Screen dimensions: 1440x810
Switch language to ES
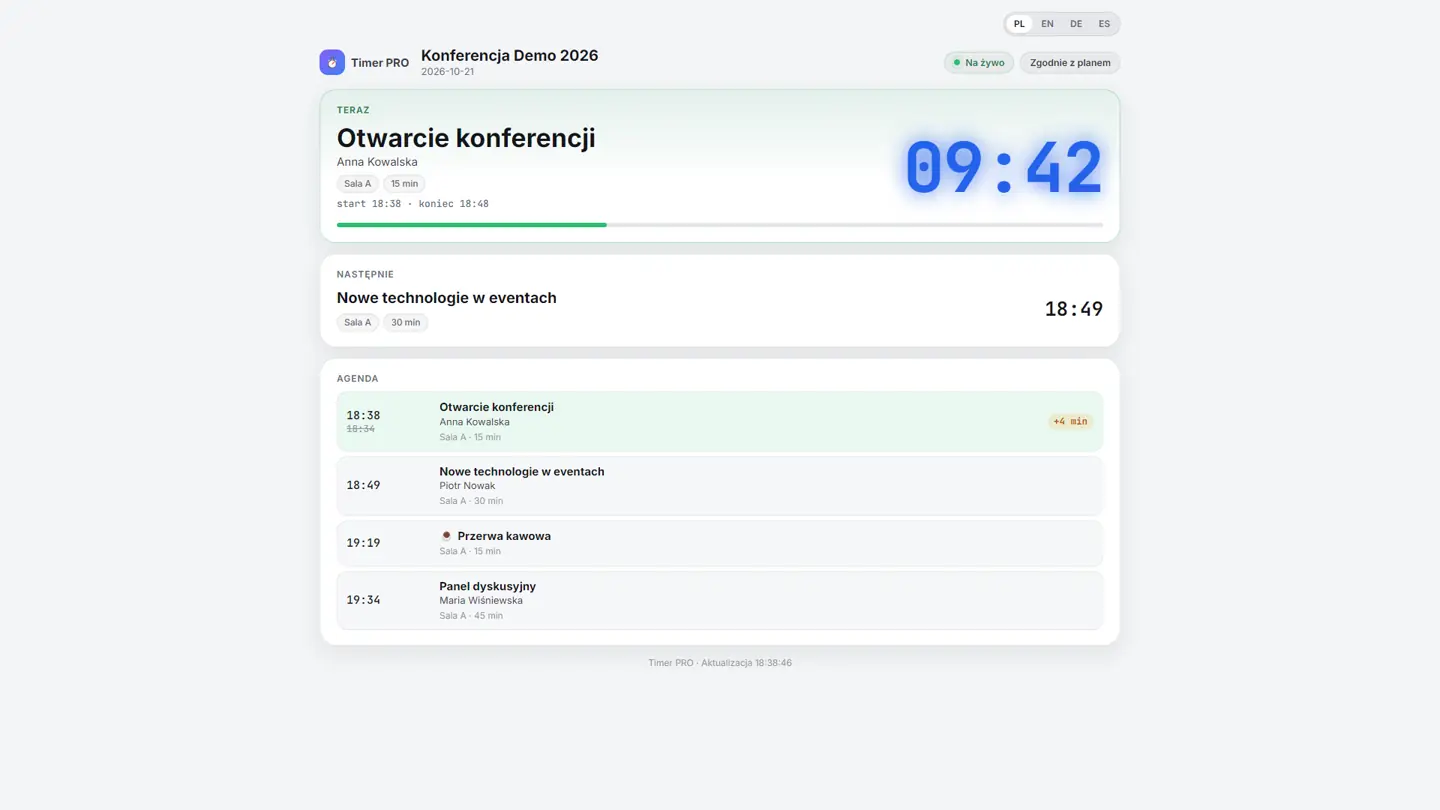[1104, 24]
